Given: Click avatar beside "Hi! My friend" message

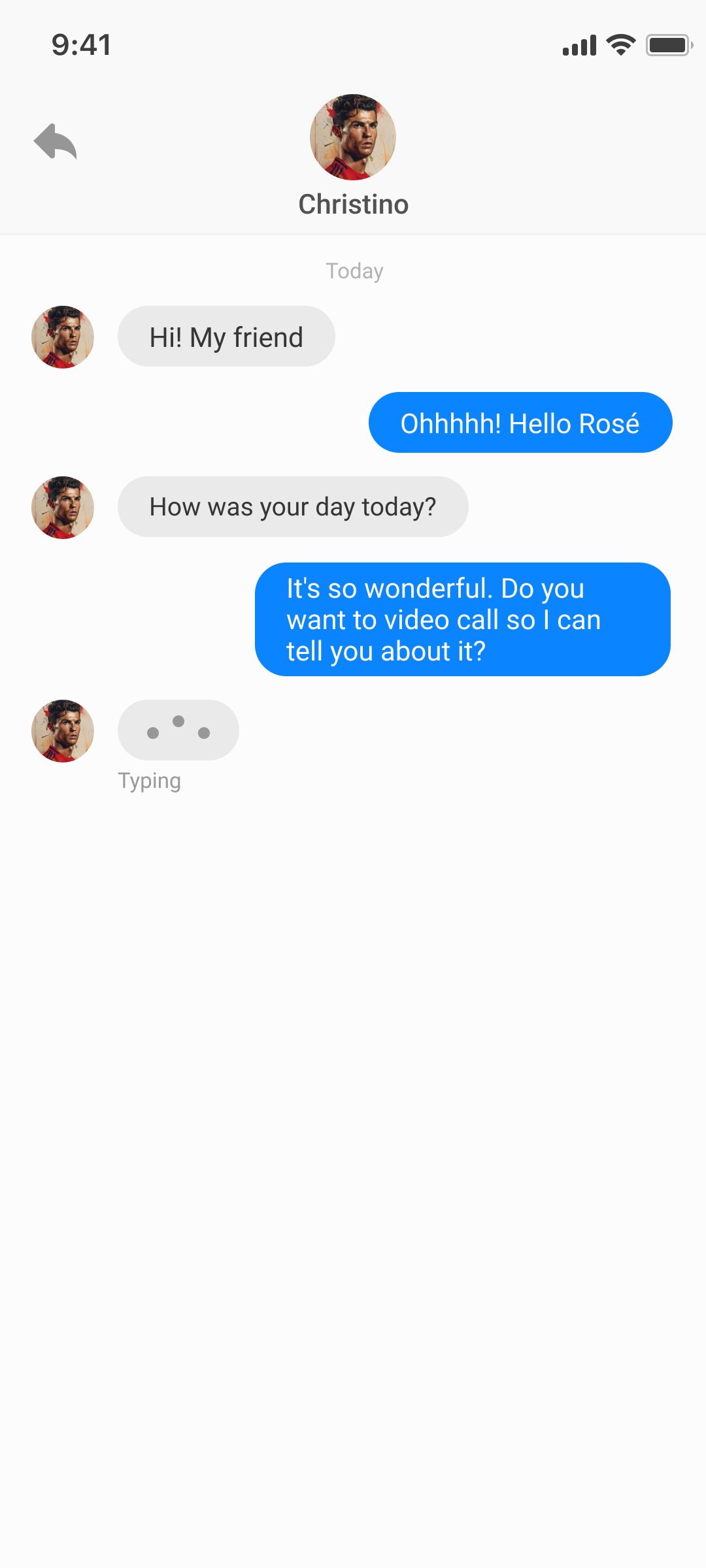Looking at the screenshot, I should [x=63, y=337].
